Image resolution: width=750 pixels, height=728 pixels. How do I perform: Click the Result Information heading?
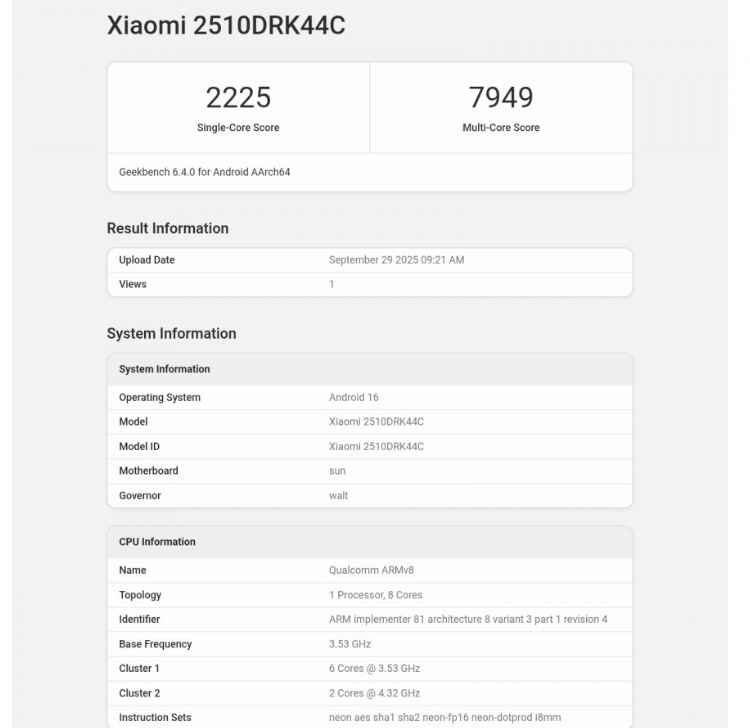point(168,228)
